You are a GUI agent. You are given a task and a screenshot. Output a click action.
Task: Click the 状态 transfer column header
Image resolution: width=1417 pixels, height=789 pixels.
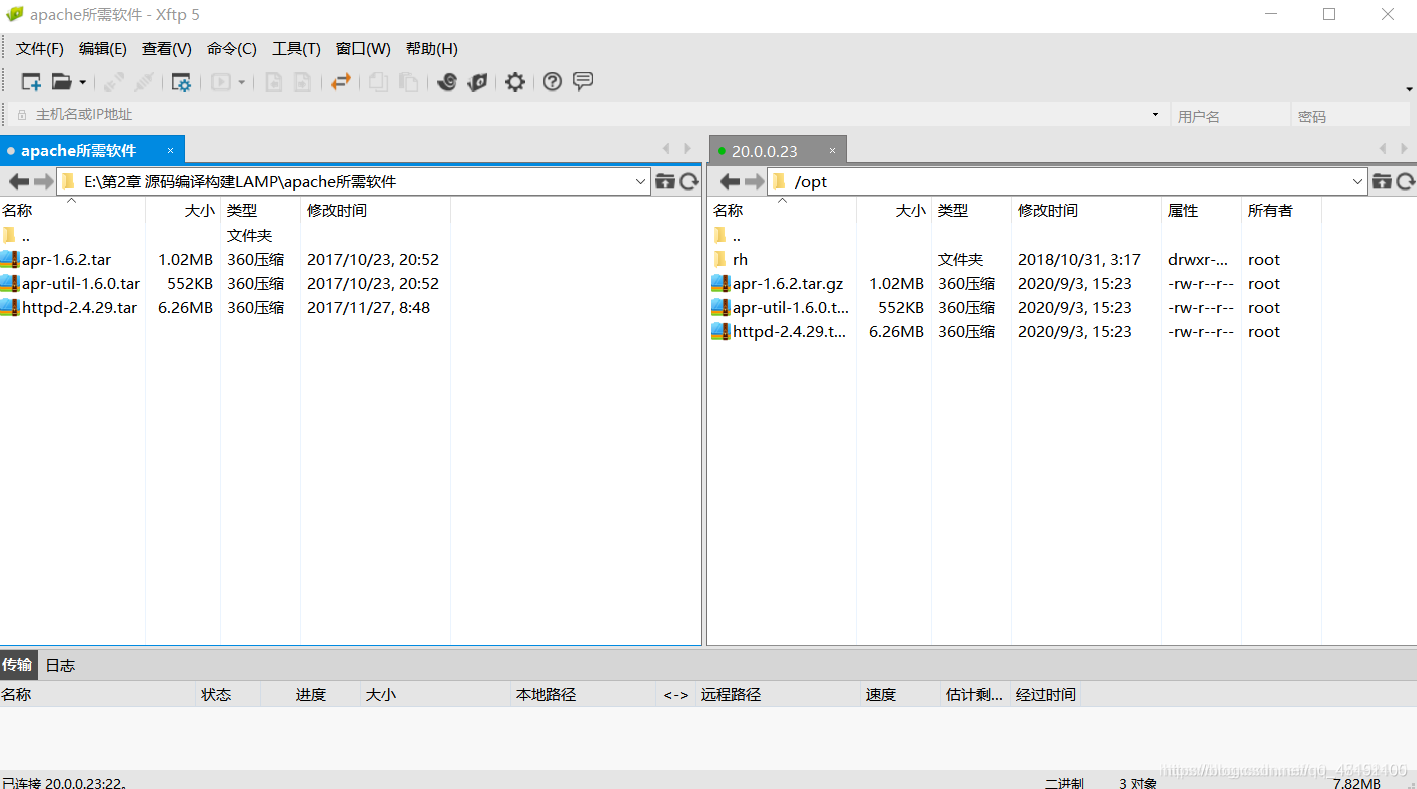pos(228,694)
